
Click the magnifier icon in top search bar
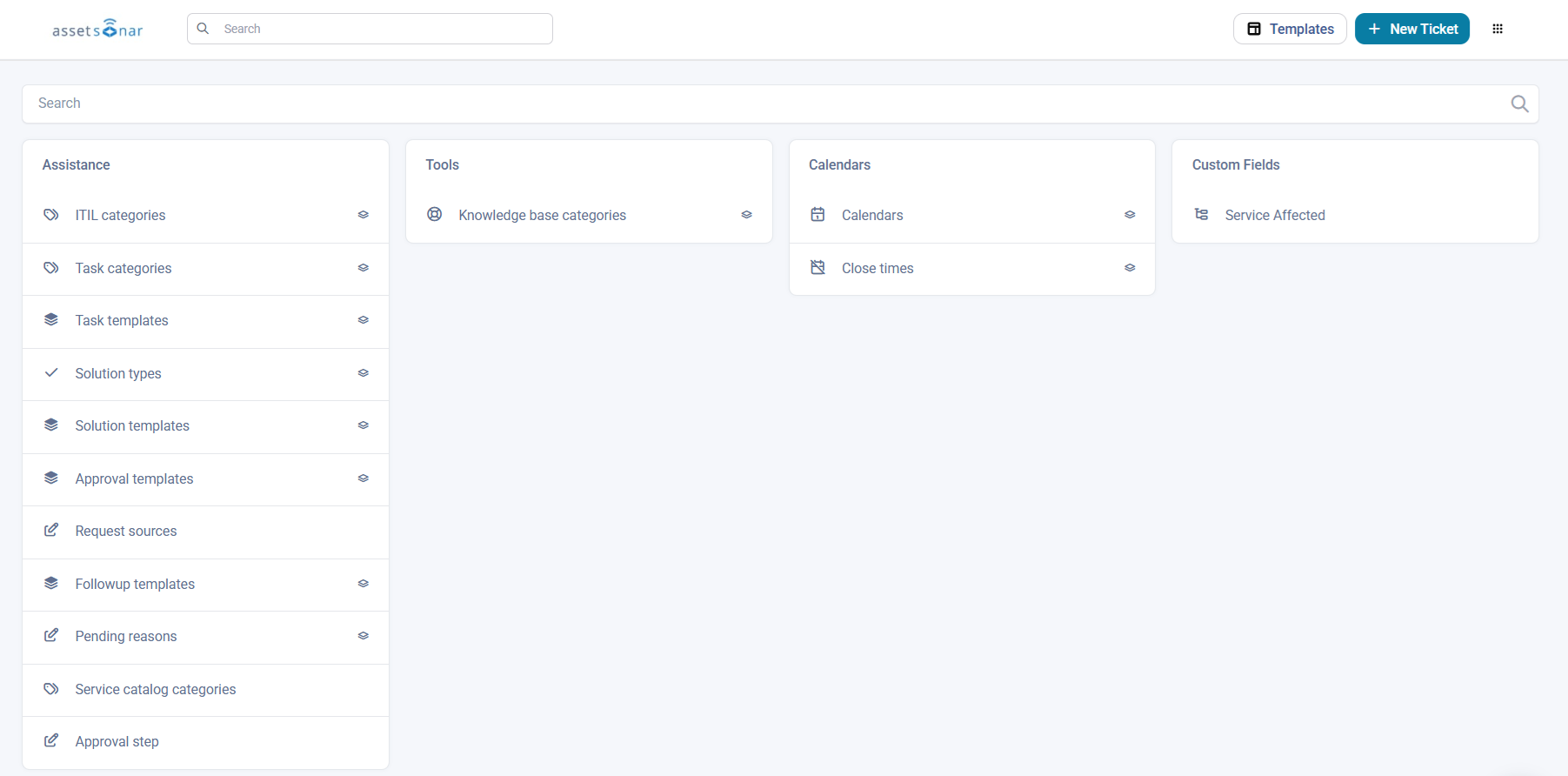click(203, 29)
